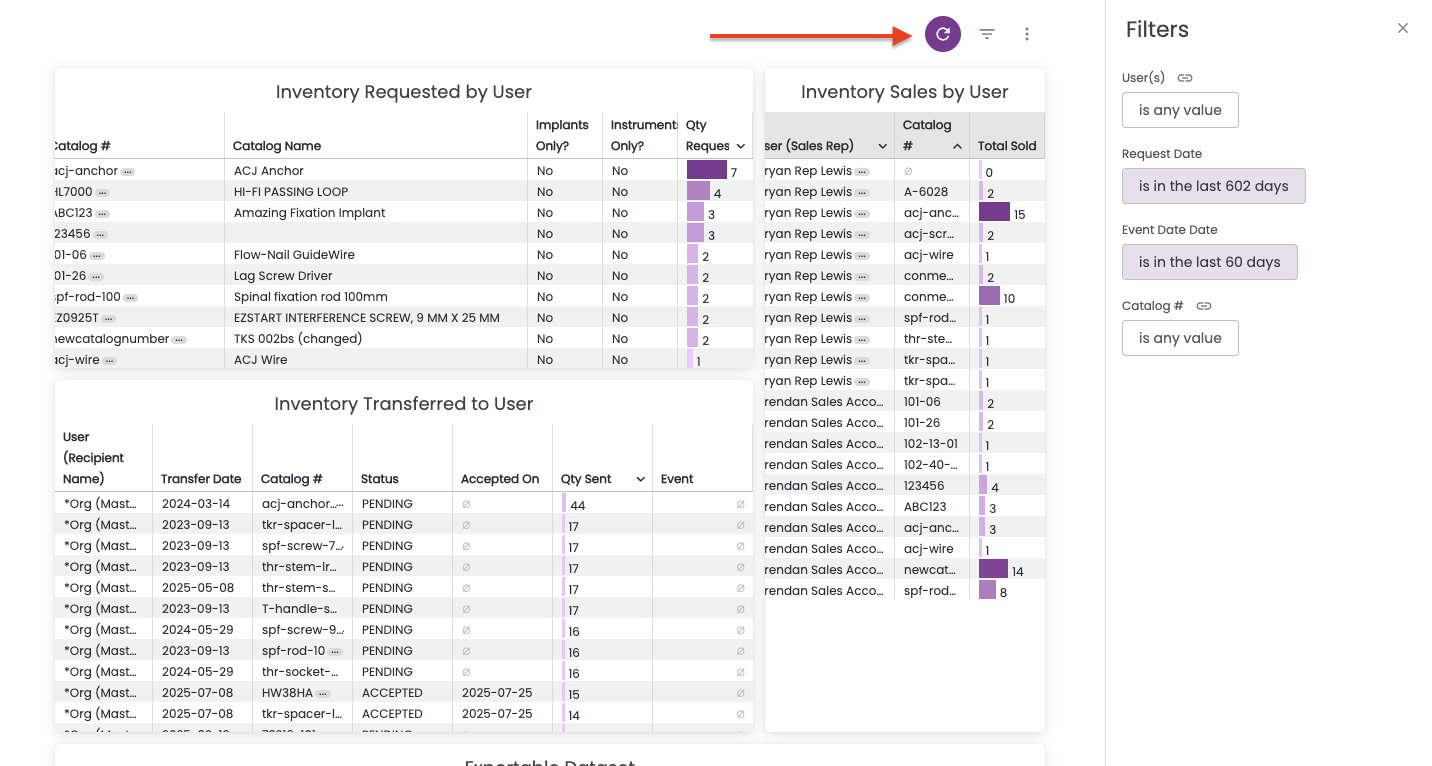The image size is (1432, 766).
Task: Click the link icon beside Catalog # filter
Action: click(1204, 306)
